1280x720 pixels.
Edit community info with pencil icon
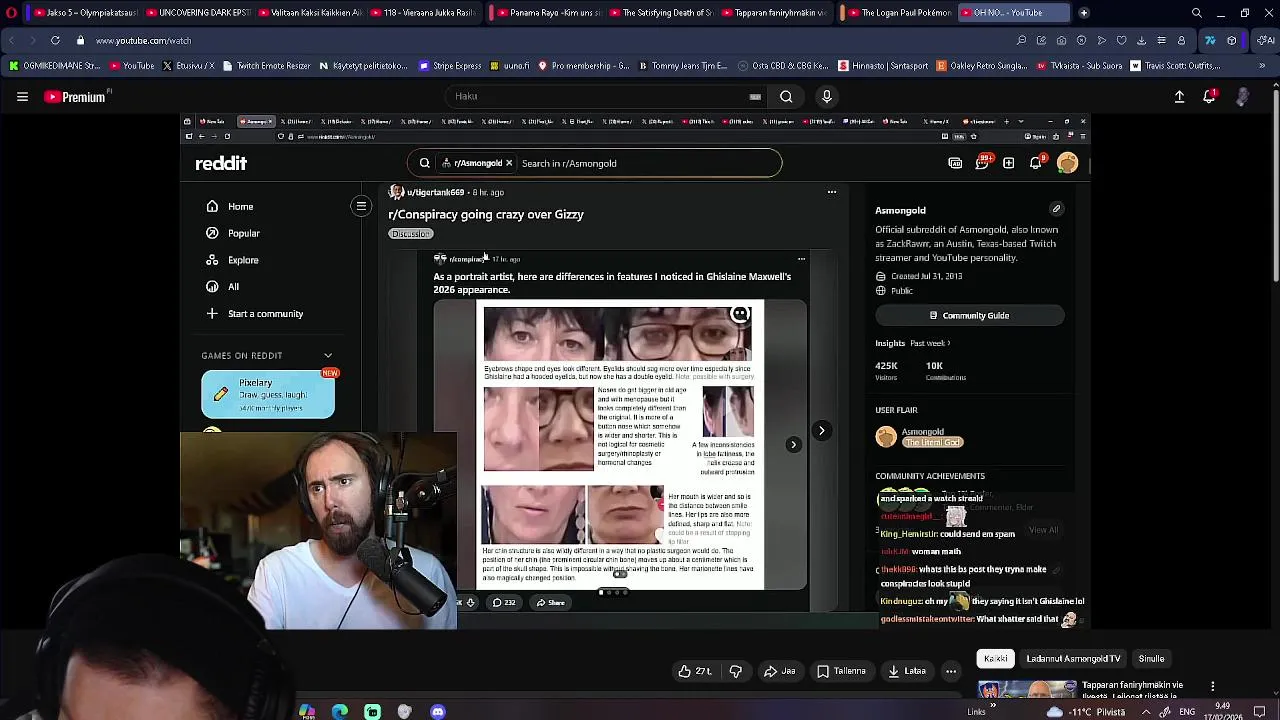click(x=1056, y=209)
